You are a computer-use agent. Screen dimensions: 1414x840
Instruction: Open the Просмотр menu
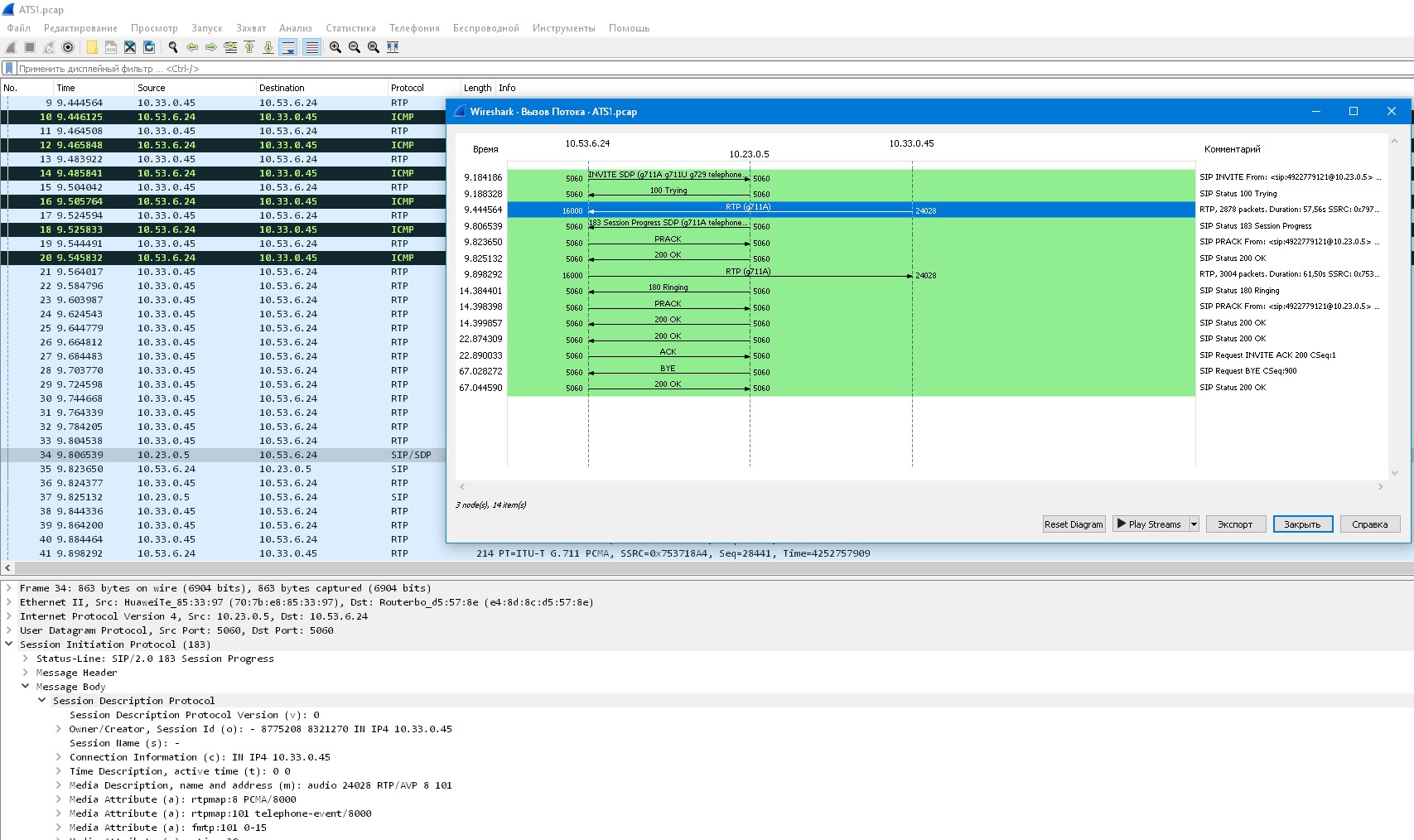pos(154,28)
